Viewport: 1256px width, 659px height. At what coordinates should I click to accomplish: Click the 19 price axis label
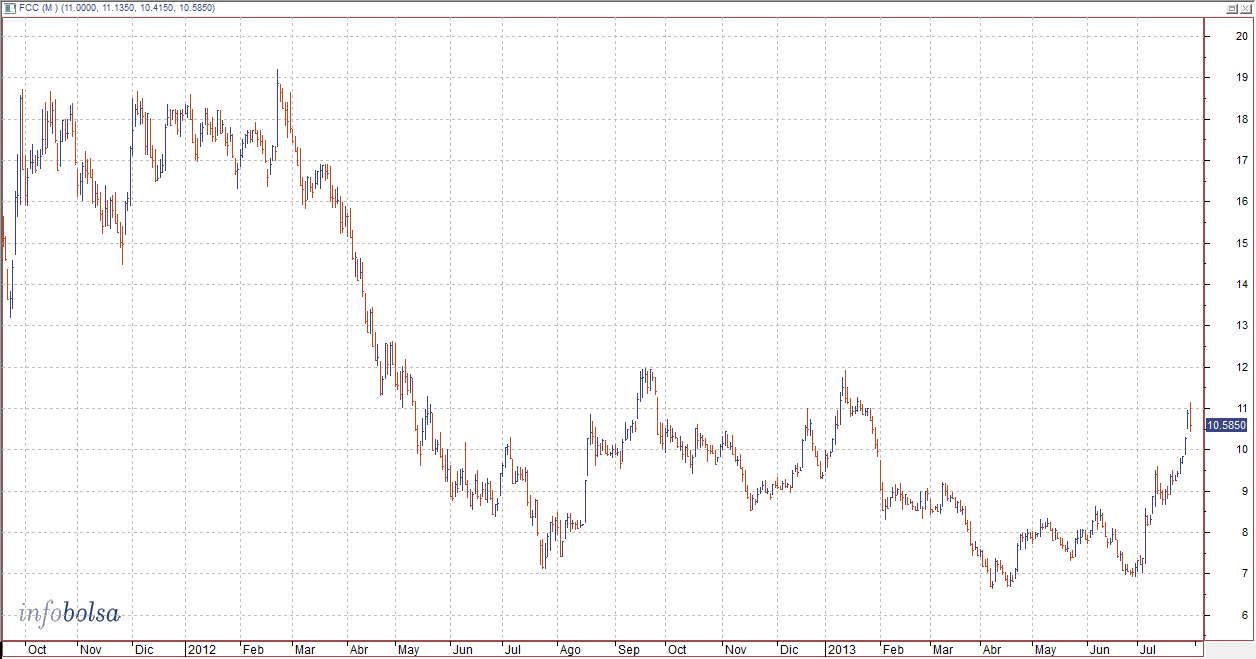pyautogui.click(x=1241, y=77)
